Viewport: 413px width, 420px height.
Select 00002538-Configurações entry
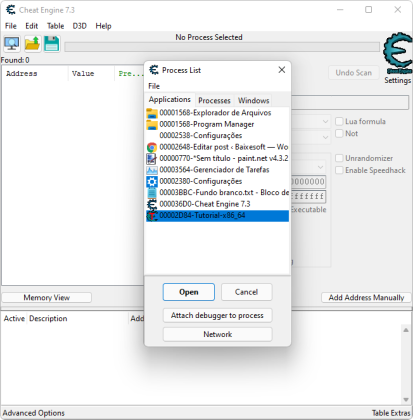(x=217, y=136)
